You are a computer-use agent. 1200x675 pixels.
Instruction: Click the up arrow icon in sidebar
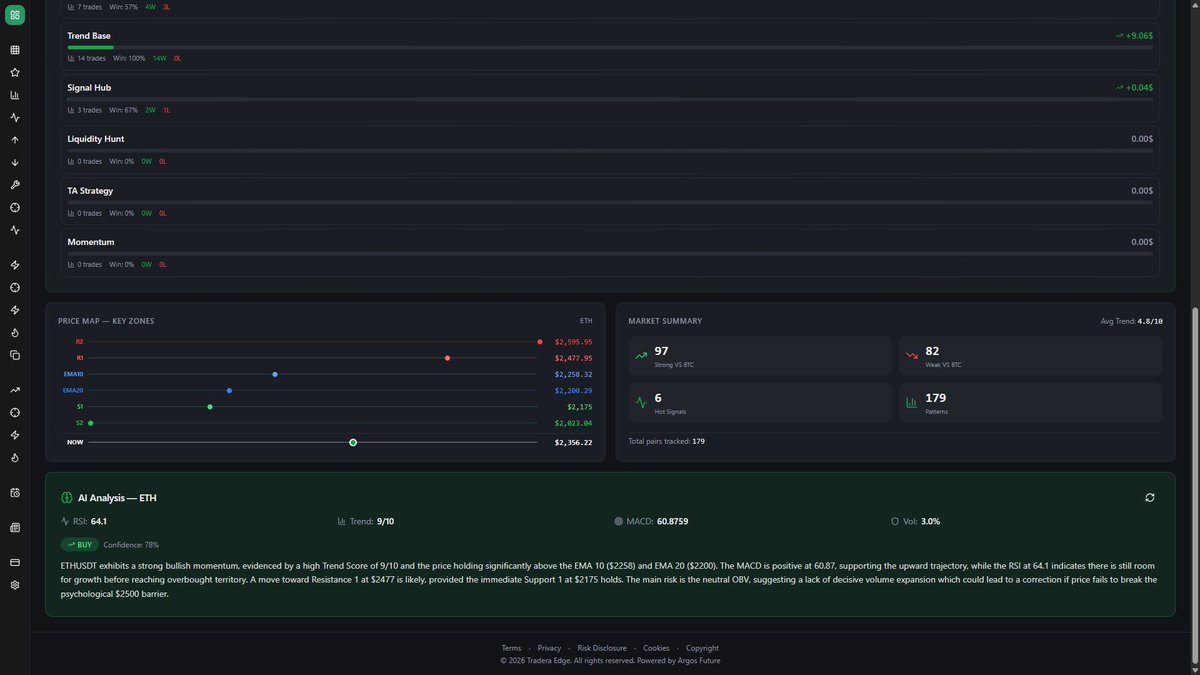point(15,140)
